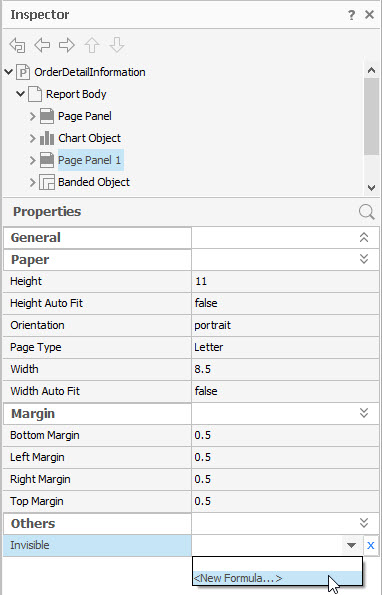Expand the Page Panel node
The height and width of the screenshot is (595, 382).
pyautogui.click(x=33, y=116)
